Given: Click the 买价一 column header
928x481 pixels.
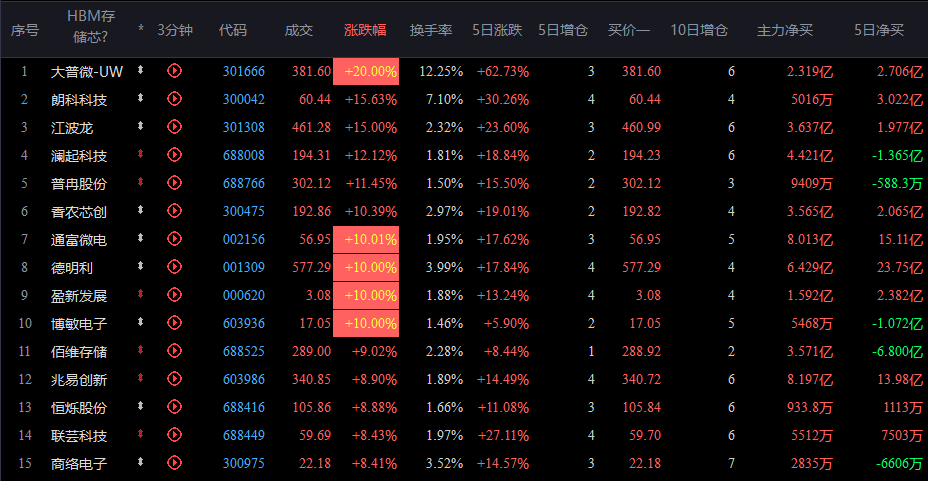Looking at the screenshot, I should pyautogui.click(x=629, y=30).
